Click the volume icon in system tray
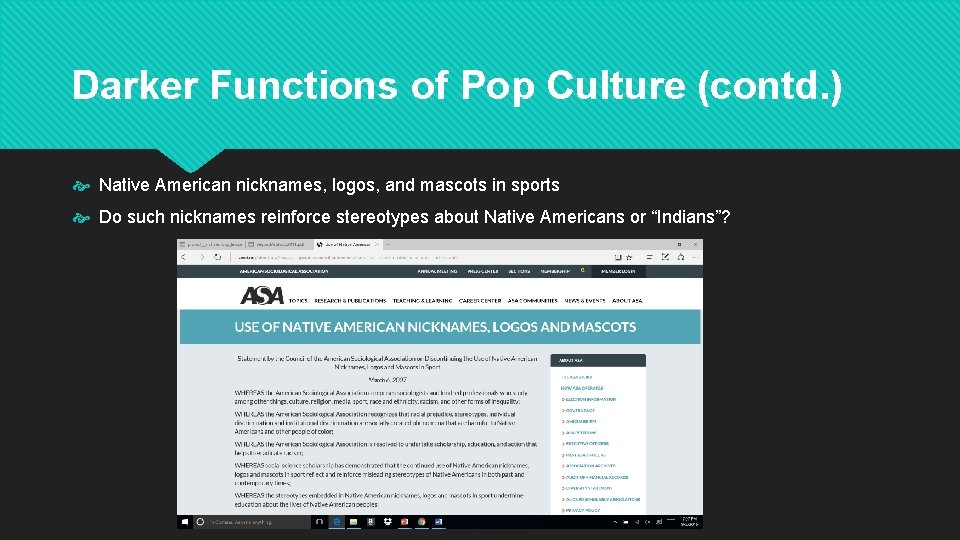This screenshot has height=540, width=960. (x=648, y=522)
